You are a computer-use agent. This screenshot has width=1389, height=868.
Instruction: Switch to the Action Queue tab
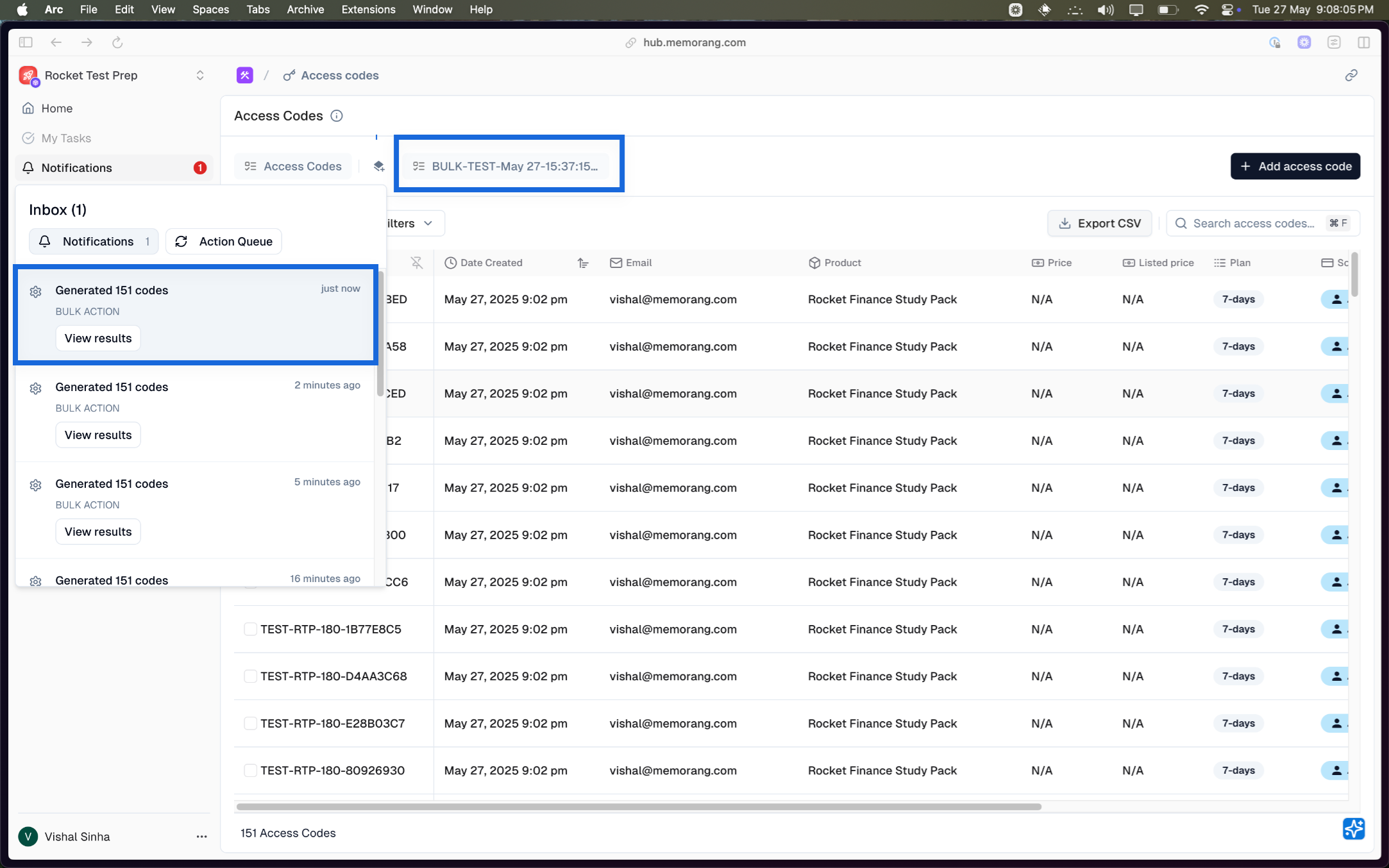(224, 242)
